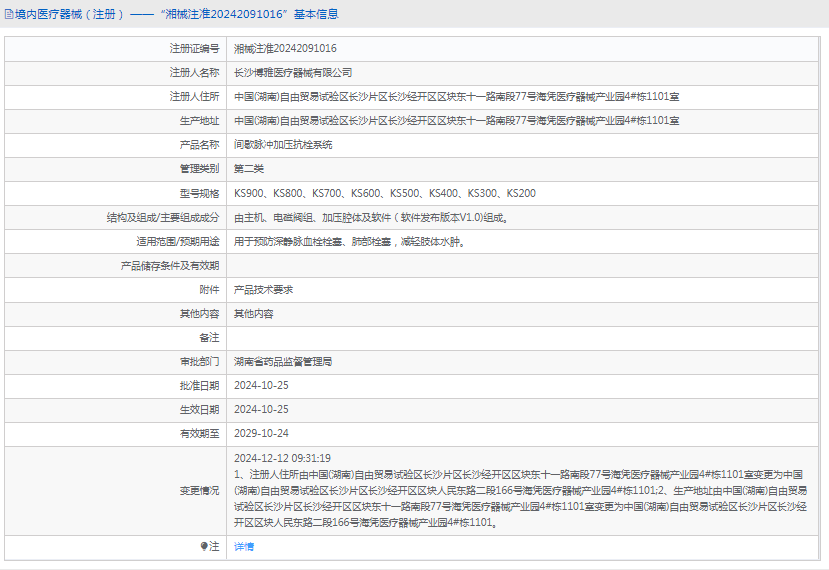This screenshot has width=829, height=570.
Task: Click the 审批部门 label
Action: tap(199, 362)
